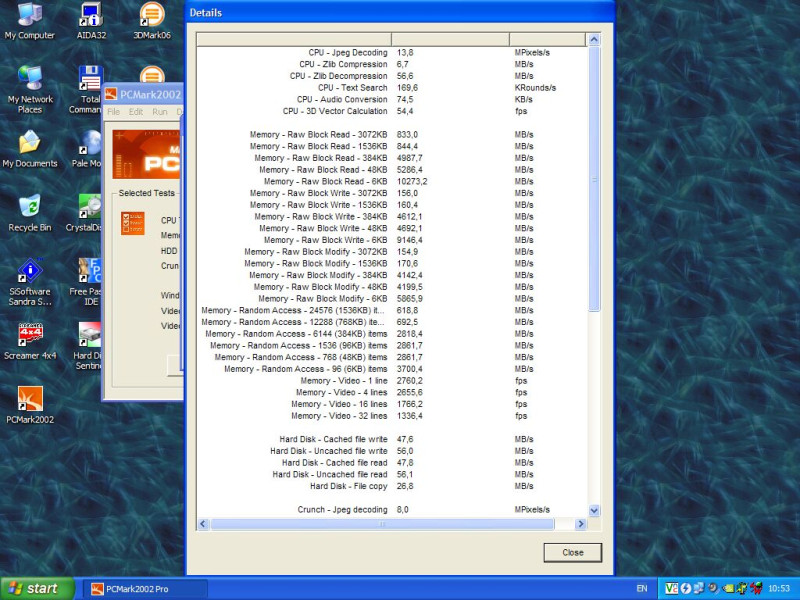Screen dimensions: 800x600
Task: Close the Details dialog with Close button
Action: point(572,553)
